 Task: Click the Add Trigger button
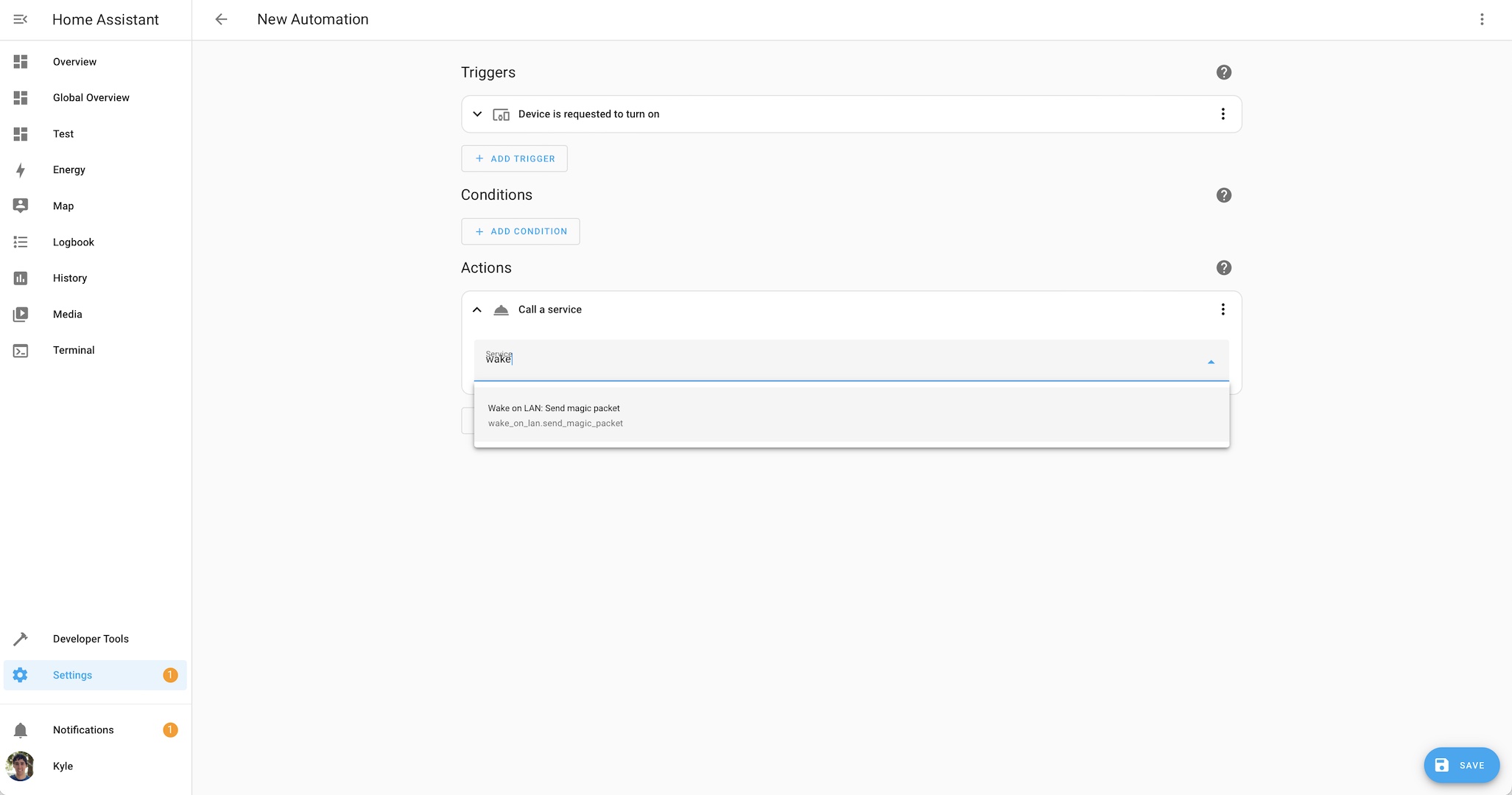point(514,158)
